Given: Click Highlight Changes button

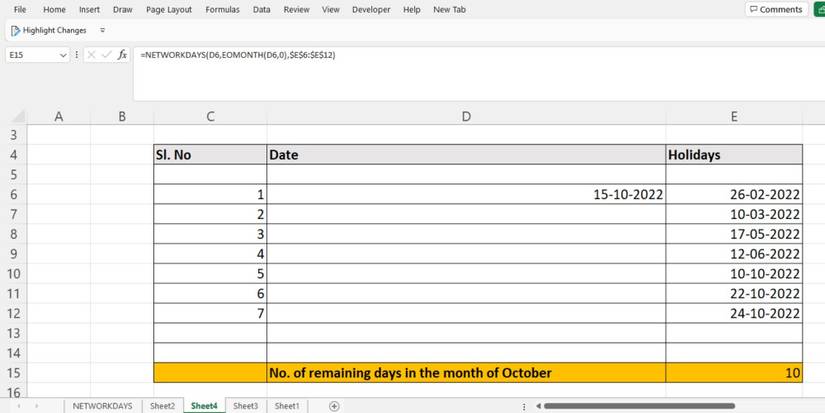Looking at the screenshot, I should tap(48, 31).
